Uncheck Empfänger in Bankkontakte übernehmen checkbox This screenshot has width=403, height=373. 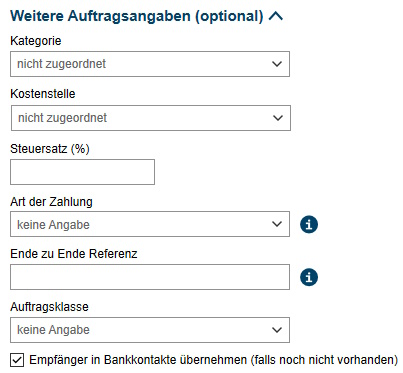pyautogui.click(x=17, y=360)
